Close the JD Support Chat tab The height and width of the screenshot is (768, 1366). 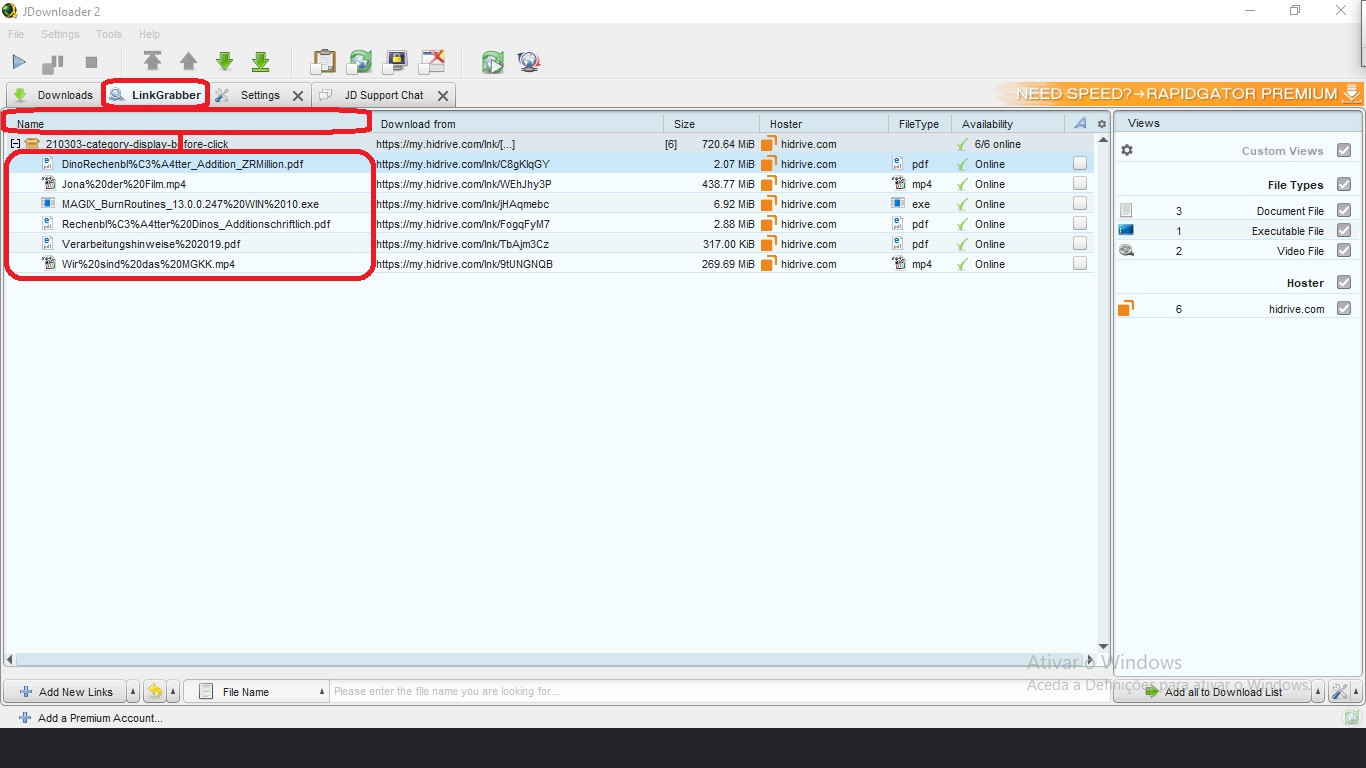(442, 96)
